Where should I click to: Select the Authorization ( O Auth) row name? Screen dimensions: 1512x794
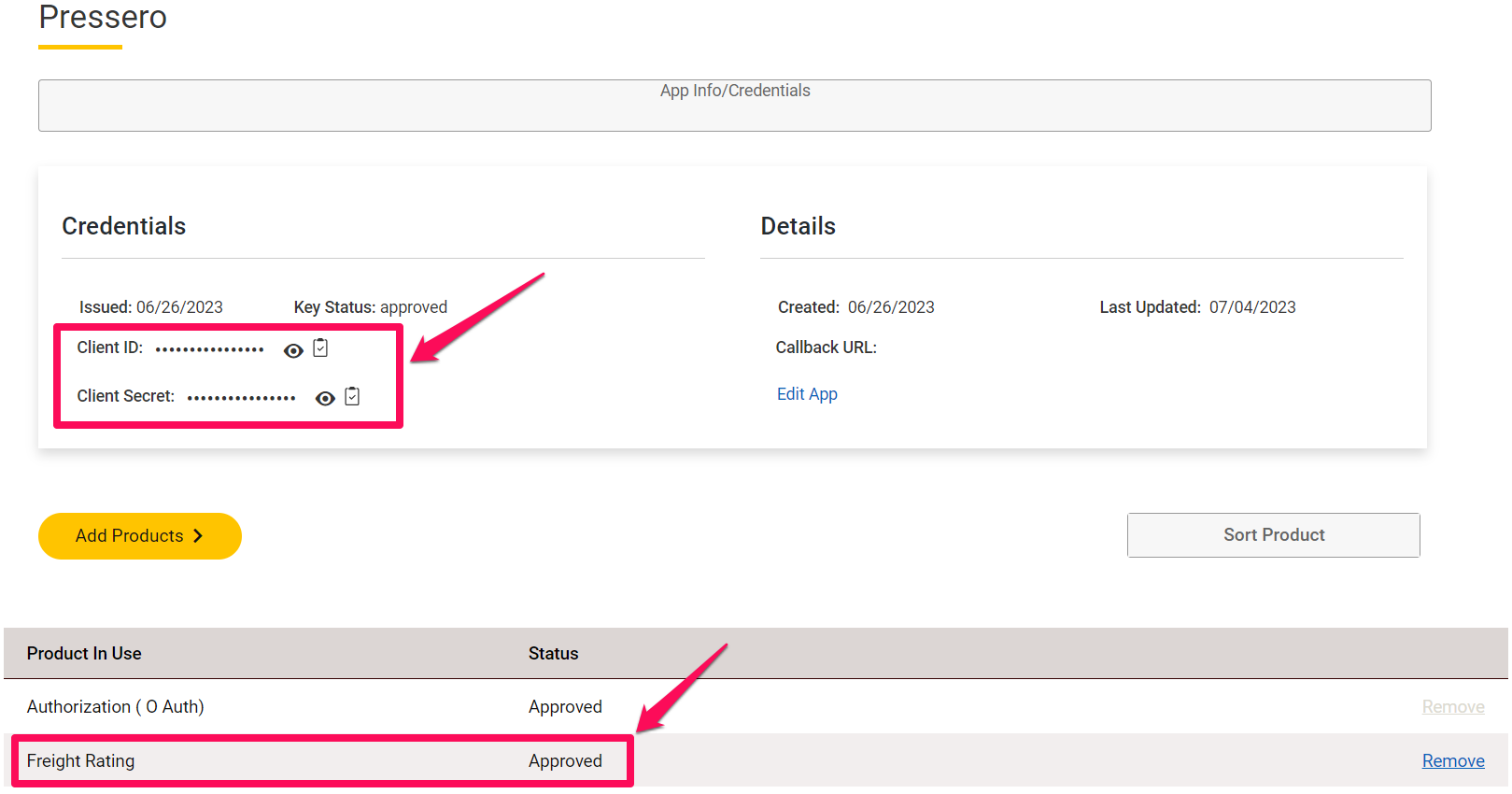click(116, 707)
